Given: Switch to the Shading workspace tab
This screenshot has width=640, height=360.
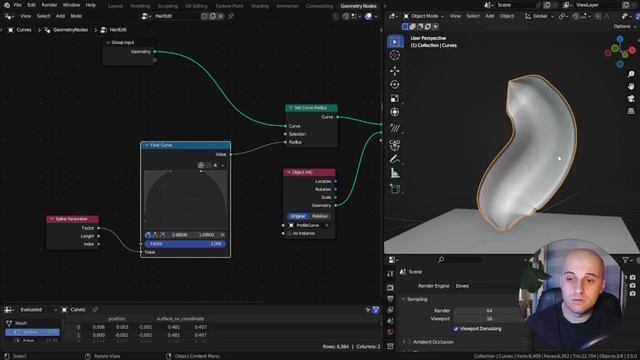Looking at the screenshot, I should (x=260, y=6).
